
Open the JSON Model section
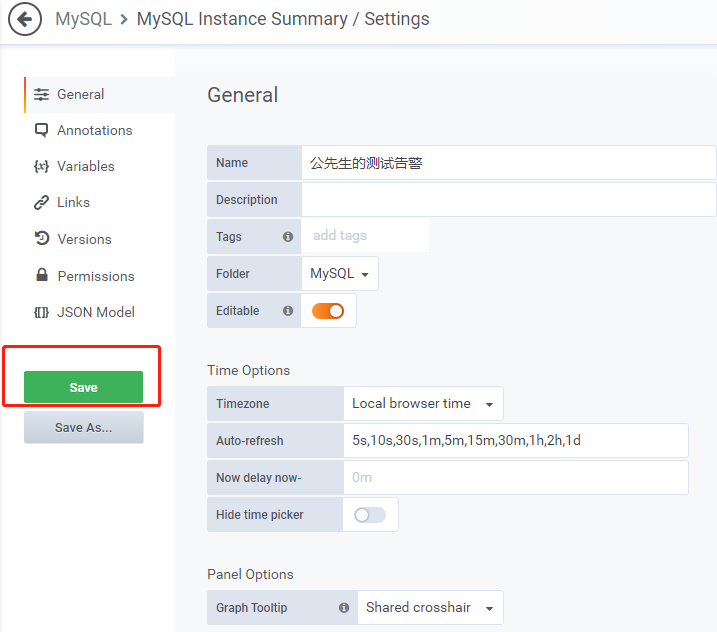click(x=96, y=312)
